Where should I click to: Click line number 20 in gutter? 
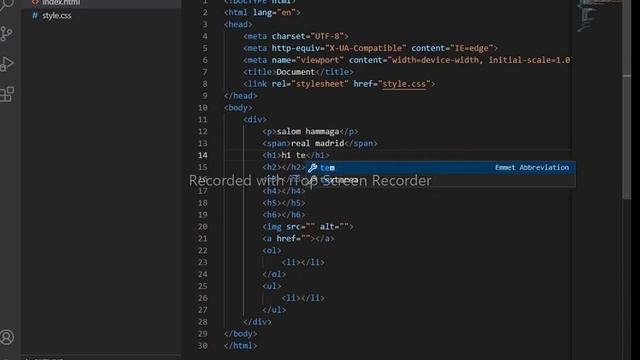pyautogui.click(x=203, y=227)
